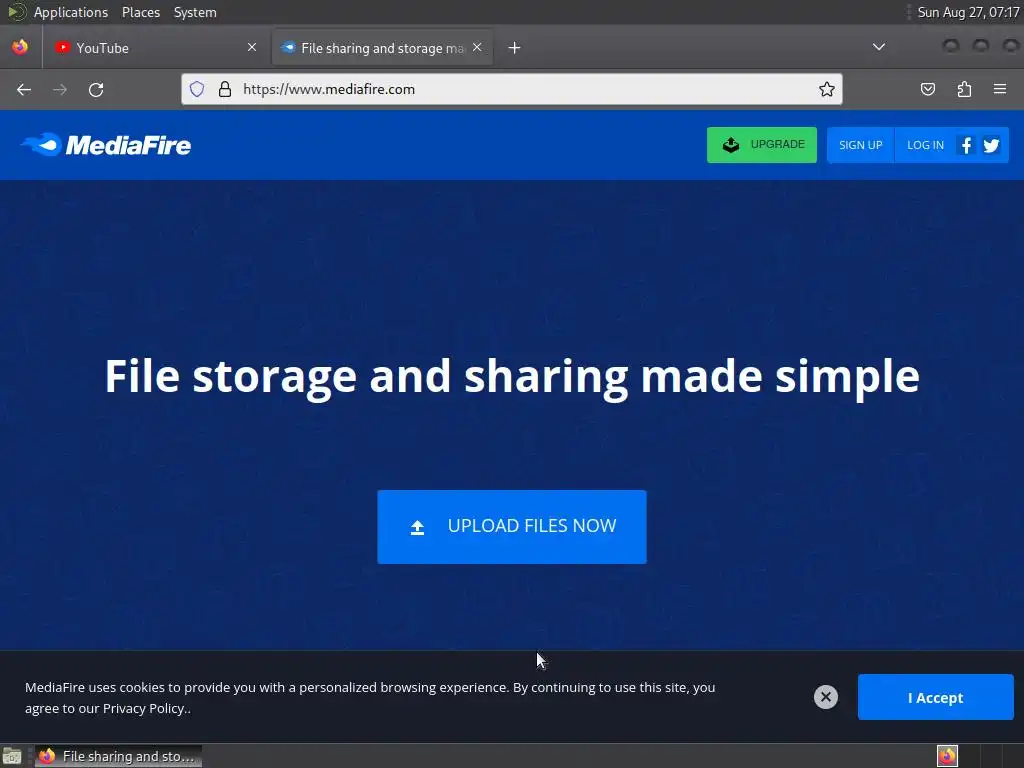Screen dimensions: 1024x768
Task: Click the show desktop icon in taskbar
Action: point(12,756)
